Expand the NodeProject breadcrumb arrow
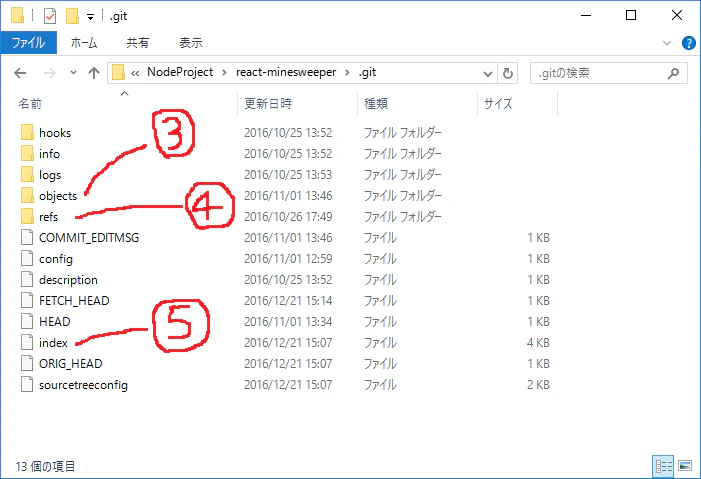Screen dimensions: 701x479 click(224, 72)
